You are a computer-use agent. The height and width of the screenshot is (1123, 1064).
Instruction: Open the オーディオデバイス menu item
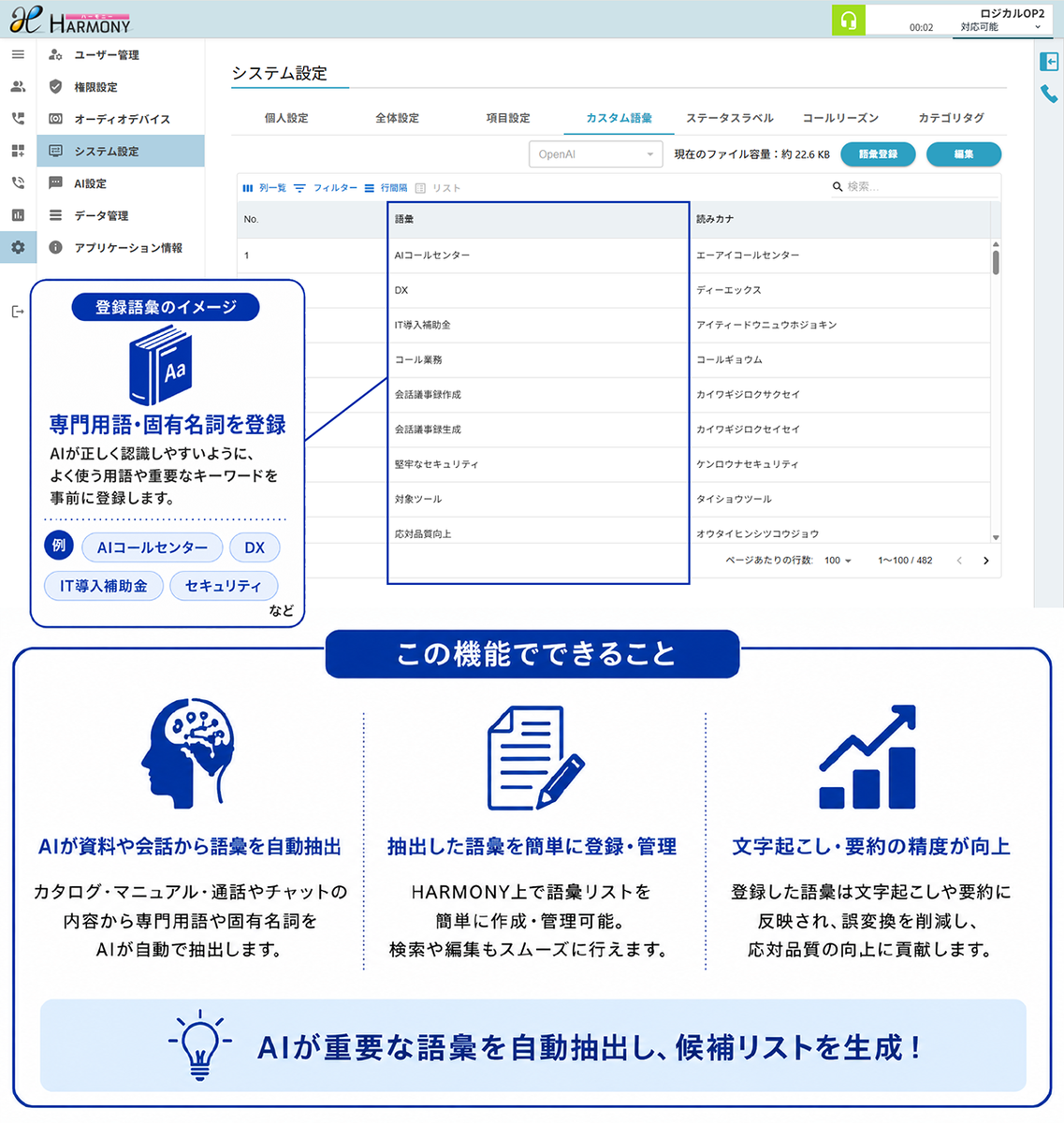point(121,119)
